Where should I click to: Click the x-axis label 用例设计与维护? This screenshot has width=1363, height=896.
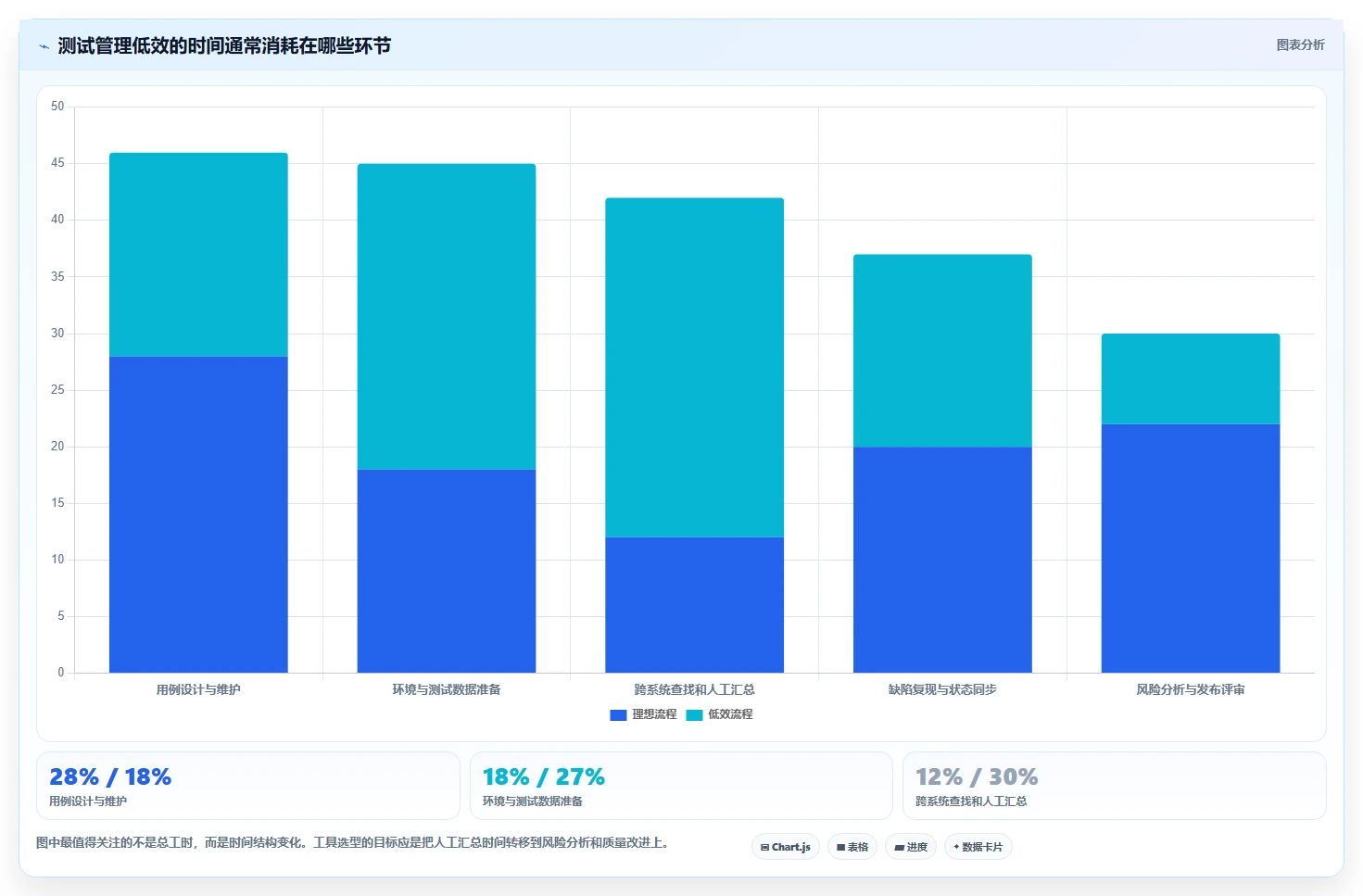click(198, 689)
